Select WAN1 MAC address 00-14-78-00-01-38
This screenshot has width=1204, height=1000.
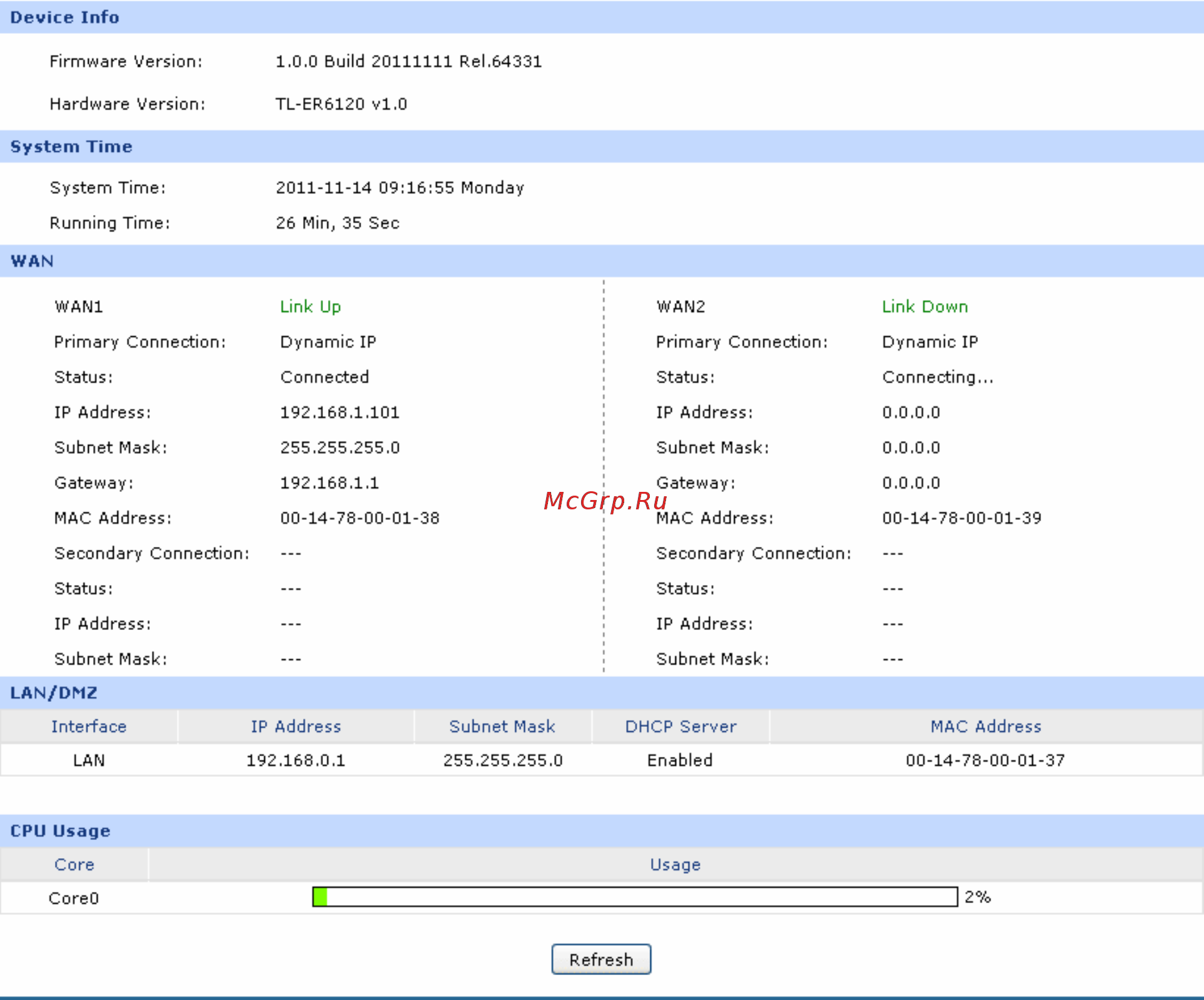point(360,518)
